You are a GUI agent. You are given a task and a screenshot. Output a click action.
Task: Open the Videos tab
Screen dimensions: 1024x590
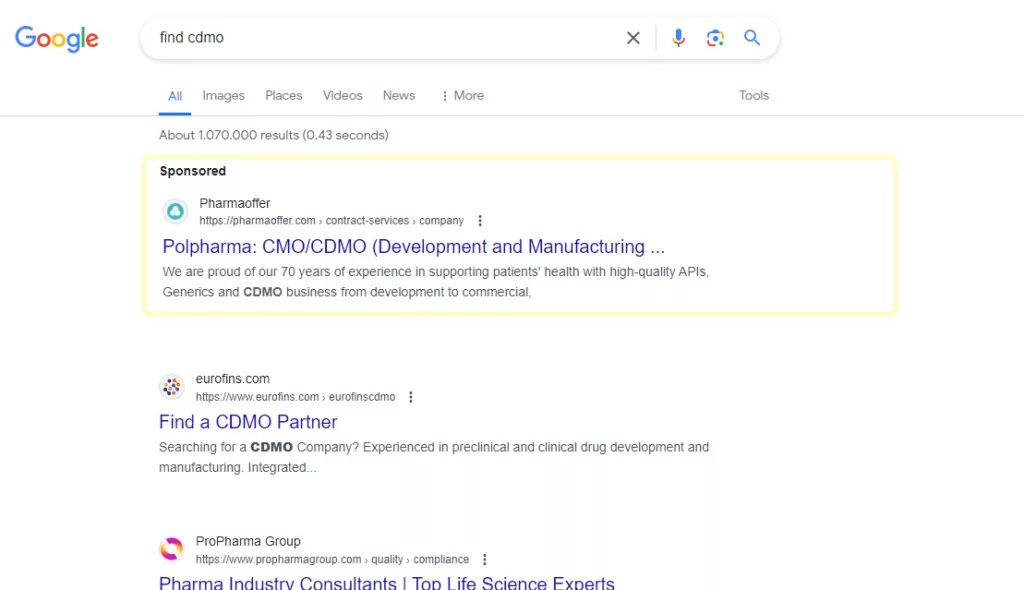click(342, 95)
